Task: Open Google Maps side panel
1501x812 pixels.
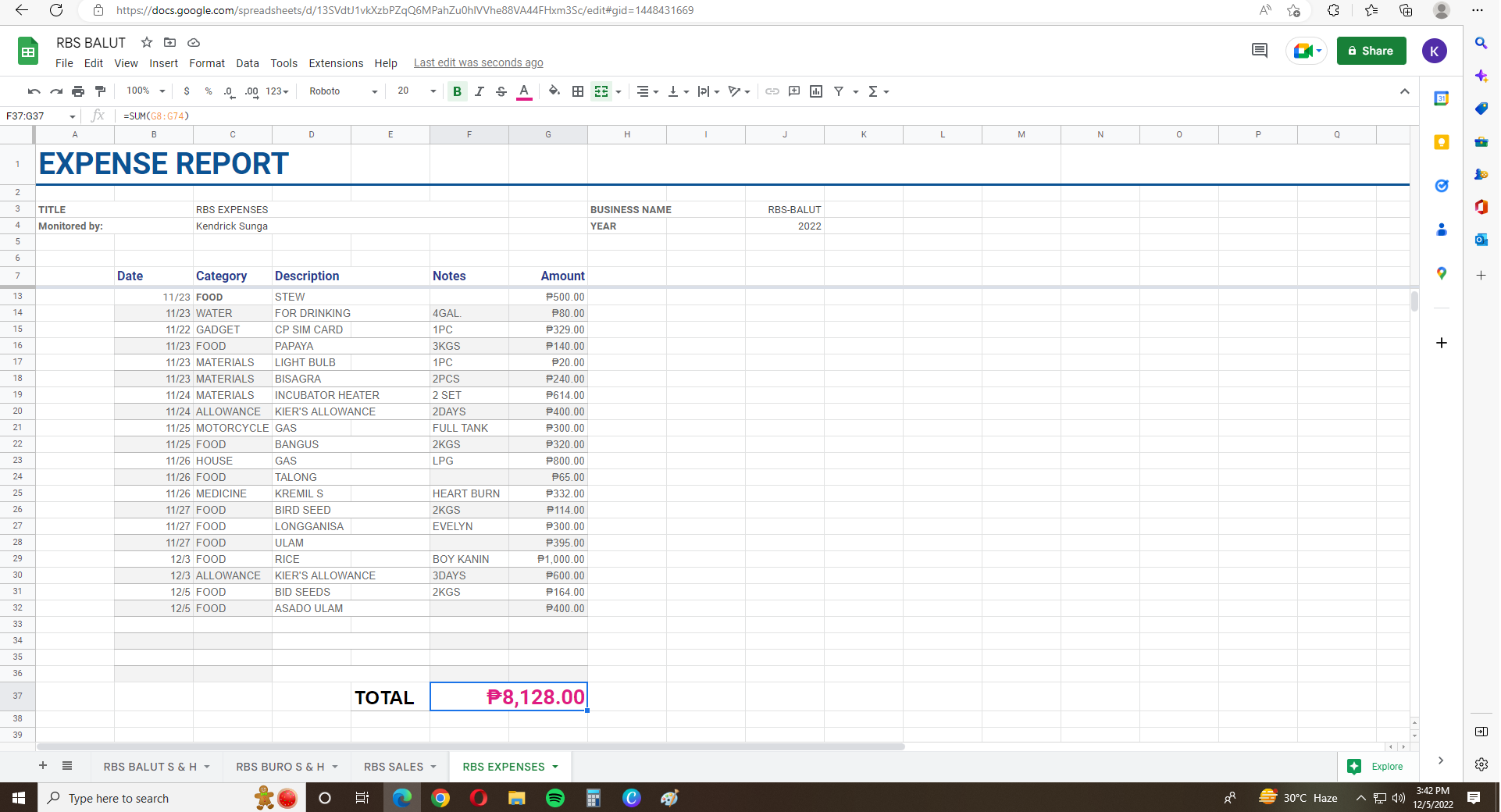Action: [1442, 273]
